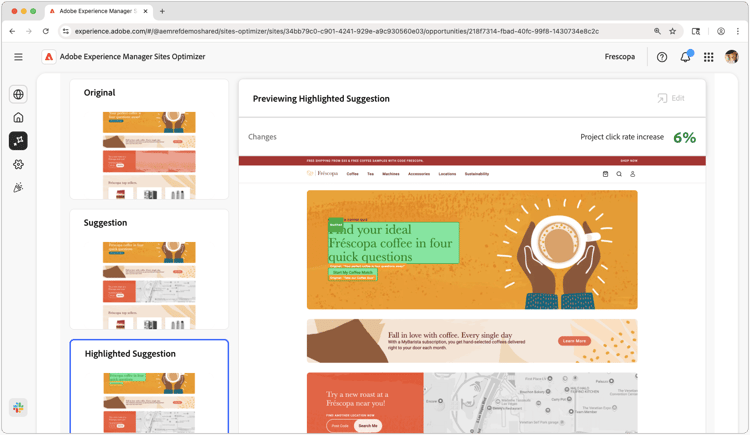Select the Highlighted Suggestion thumbnail card
This screenshot has width=750, height=435.
coord(149,387)
